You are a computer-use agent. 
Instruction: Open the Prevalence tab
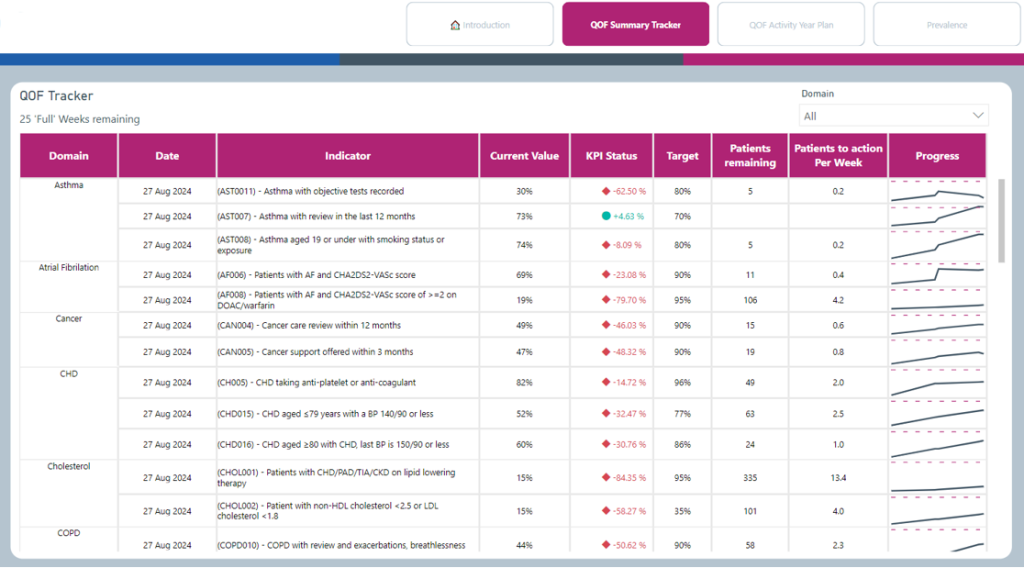(x=946, y=25)
